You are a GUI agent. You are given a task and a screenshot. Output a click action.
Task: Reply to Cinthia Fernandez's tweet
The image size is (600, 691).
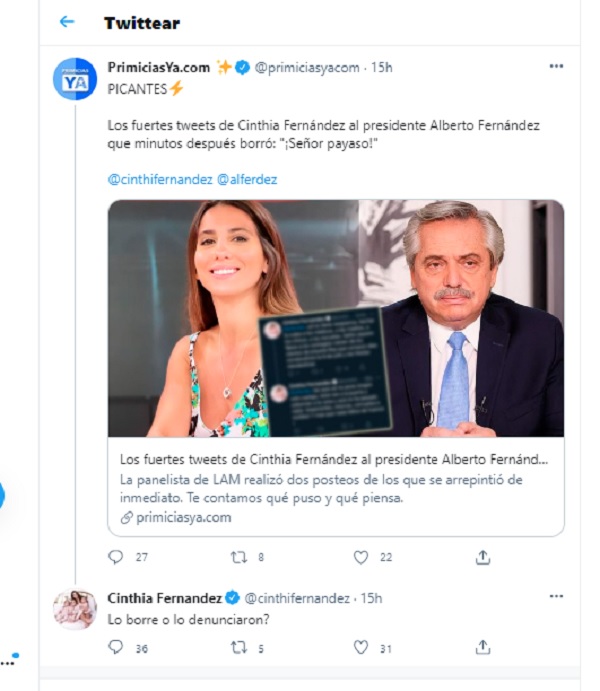pyautogui.click(x=116, y=648)
